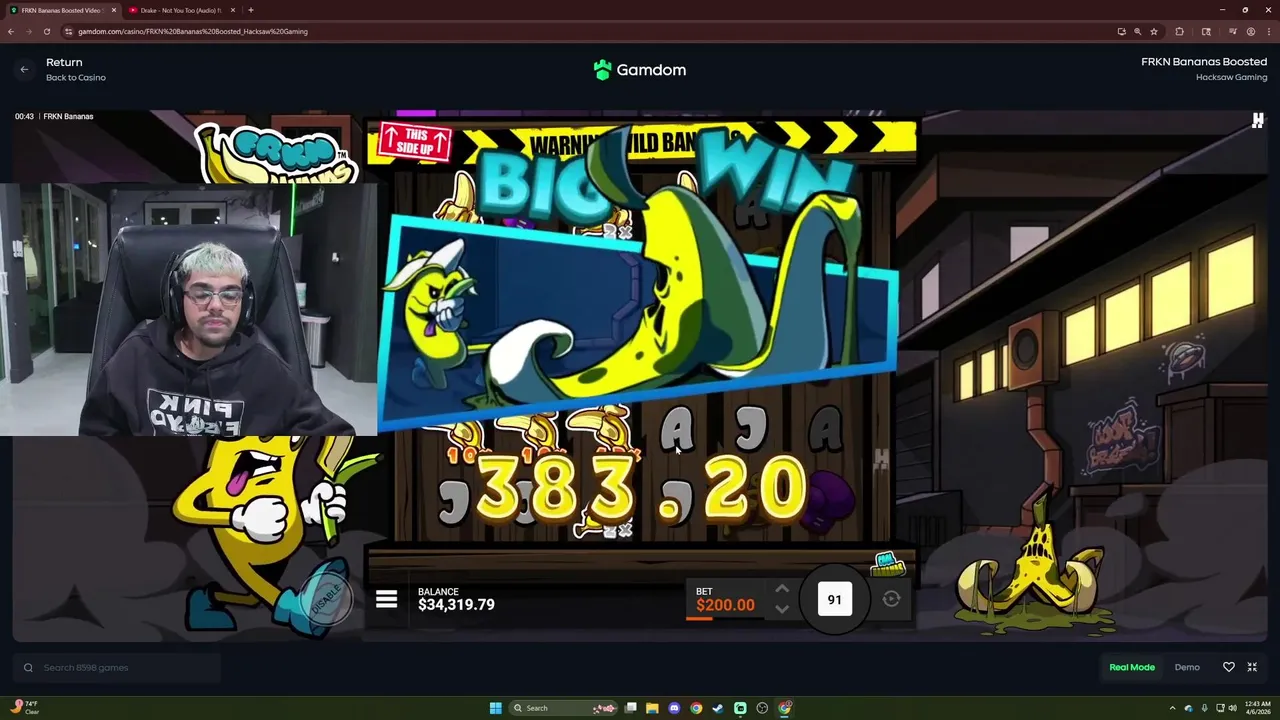Open Task View on the taskbar

(630, 708)
